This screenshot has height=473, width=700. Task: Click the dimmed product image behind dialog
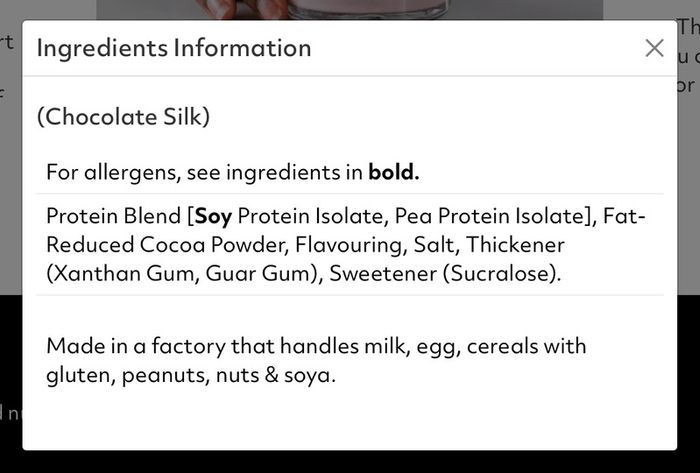[x=350, y=9]
